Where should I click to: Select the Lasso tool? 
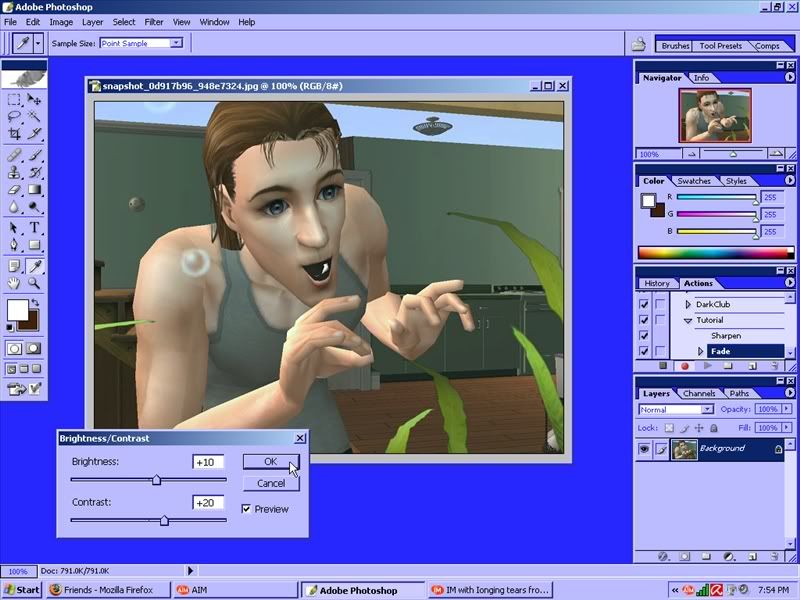[14, 116]
